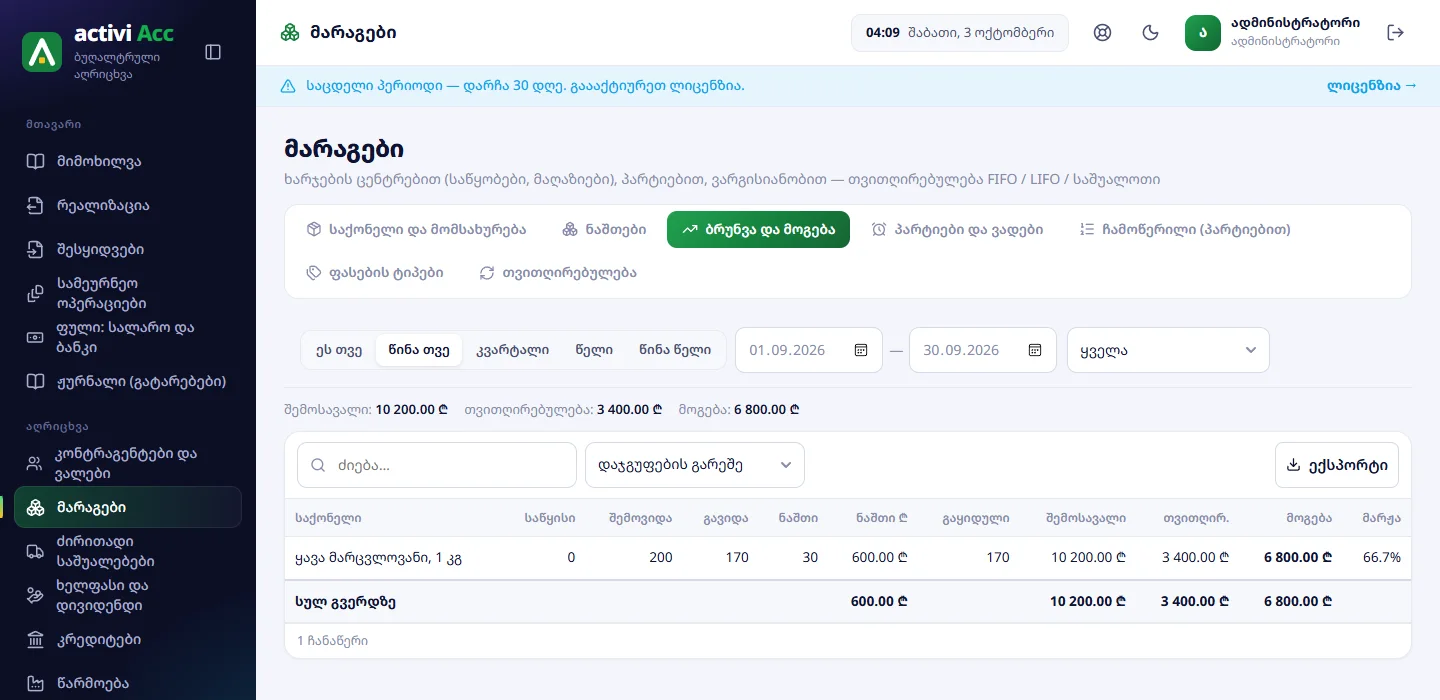Select the წელი period option

594,350
